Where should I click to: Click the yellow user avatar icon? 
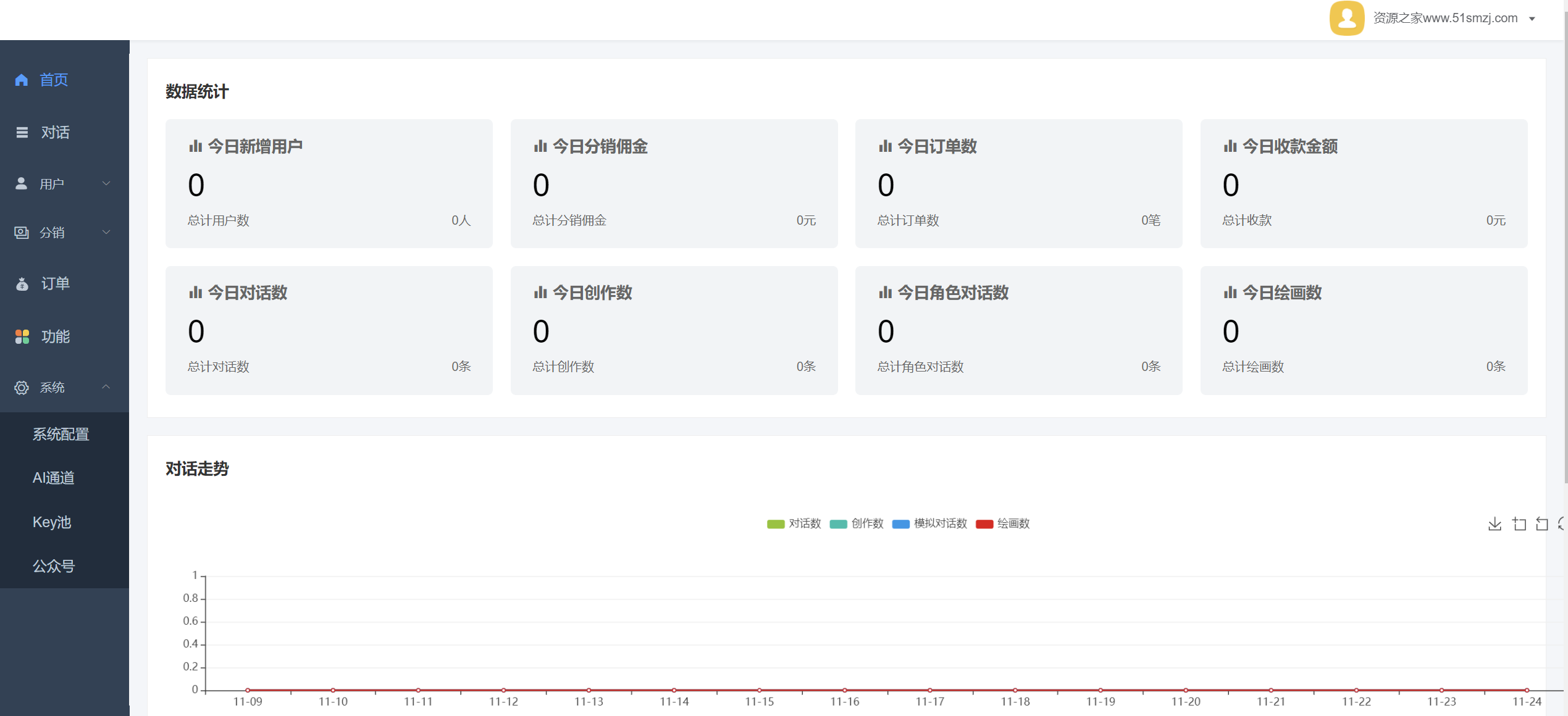[x=1347, y=18]
